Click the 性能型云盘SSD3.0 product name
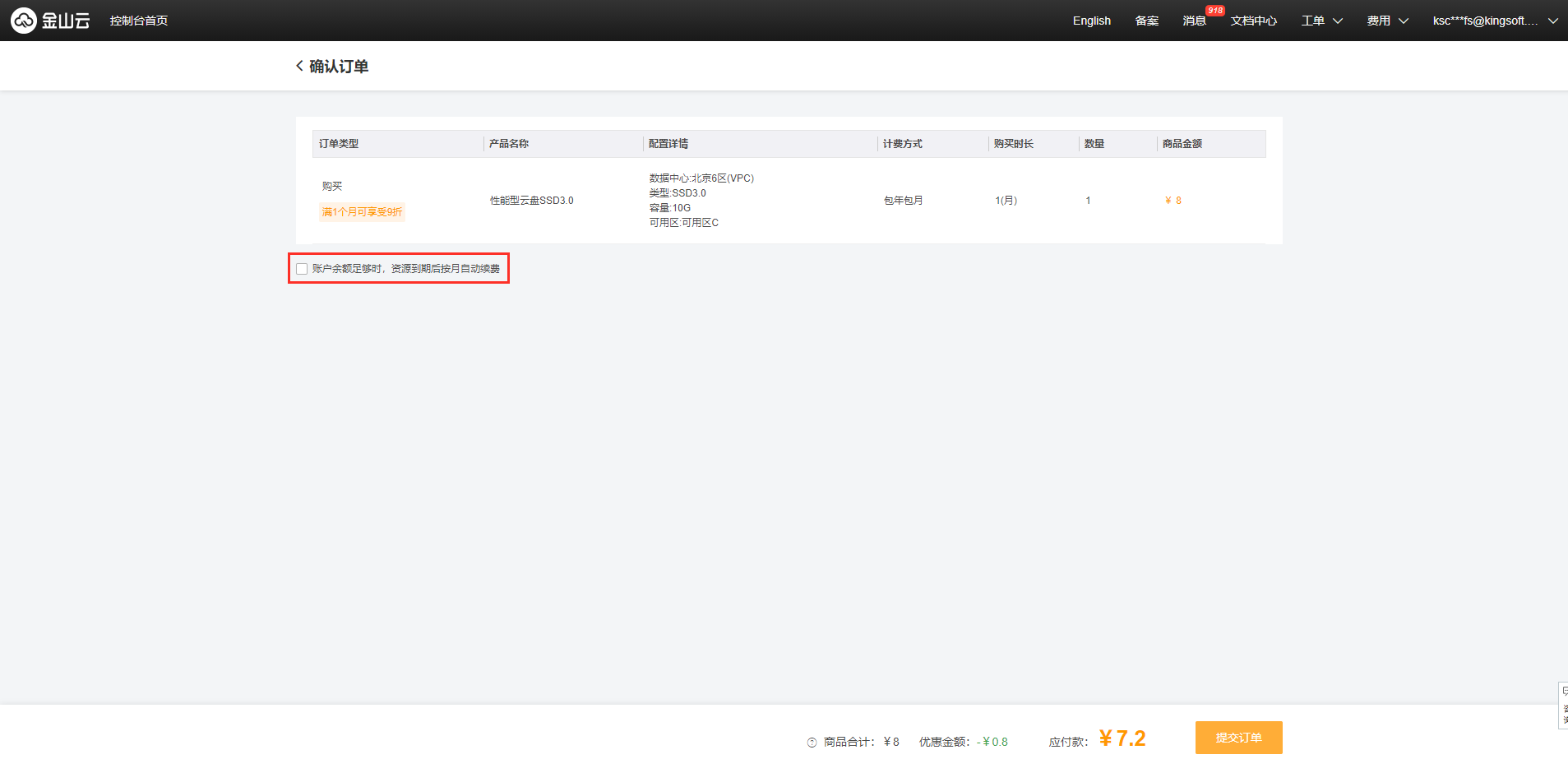The image size is (1568, 759). pyautogui.click(x=531, y=201)
